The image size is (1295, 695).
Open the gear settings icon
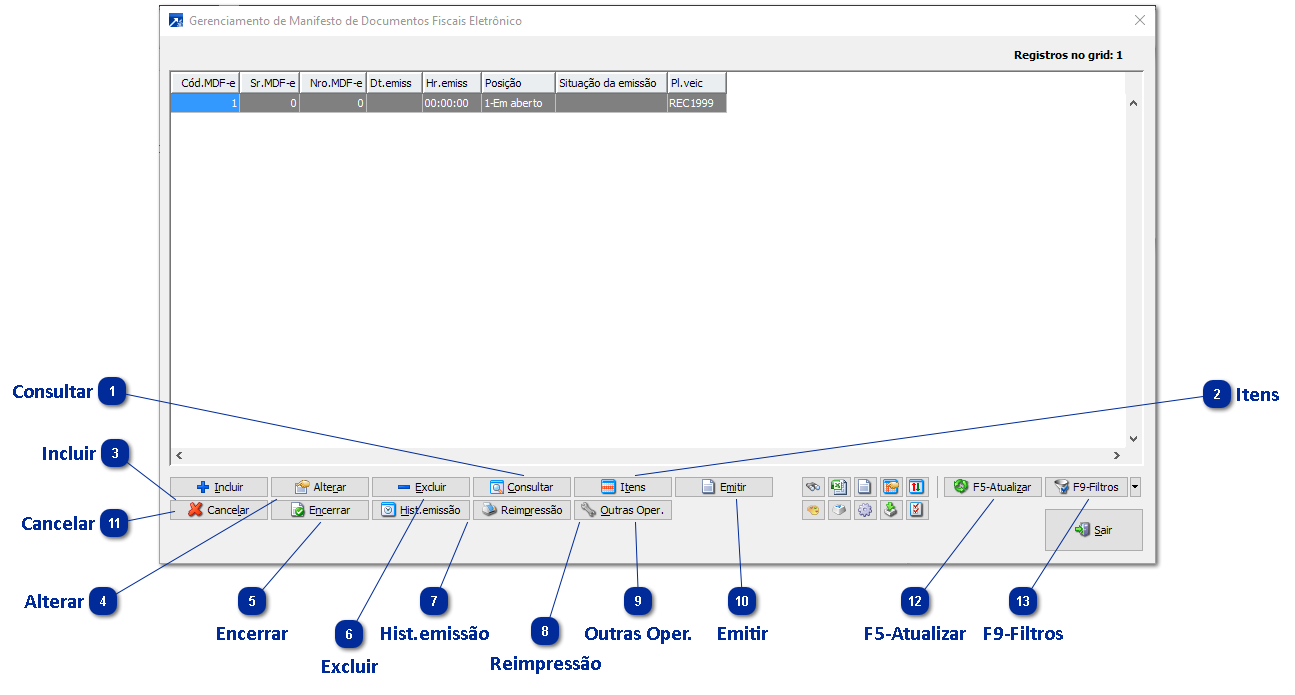866,510
